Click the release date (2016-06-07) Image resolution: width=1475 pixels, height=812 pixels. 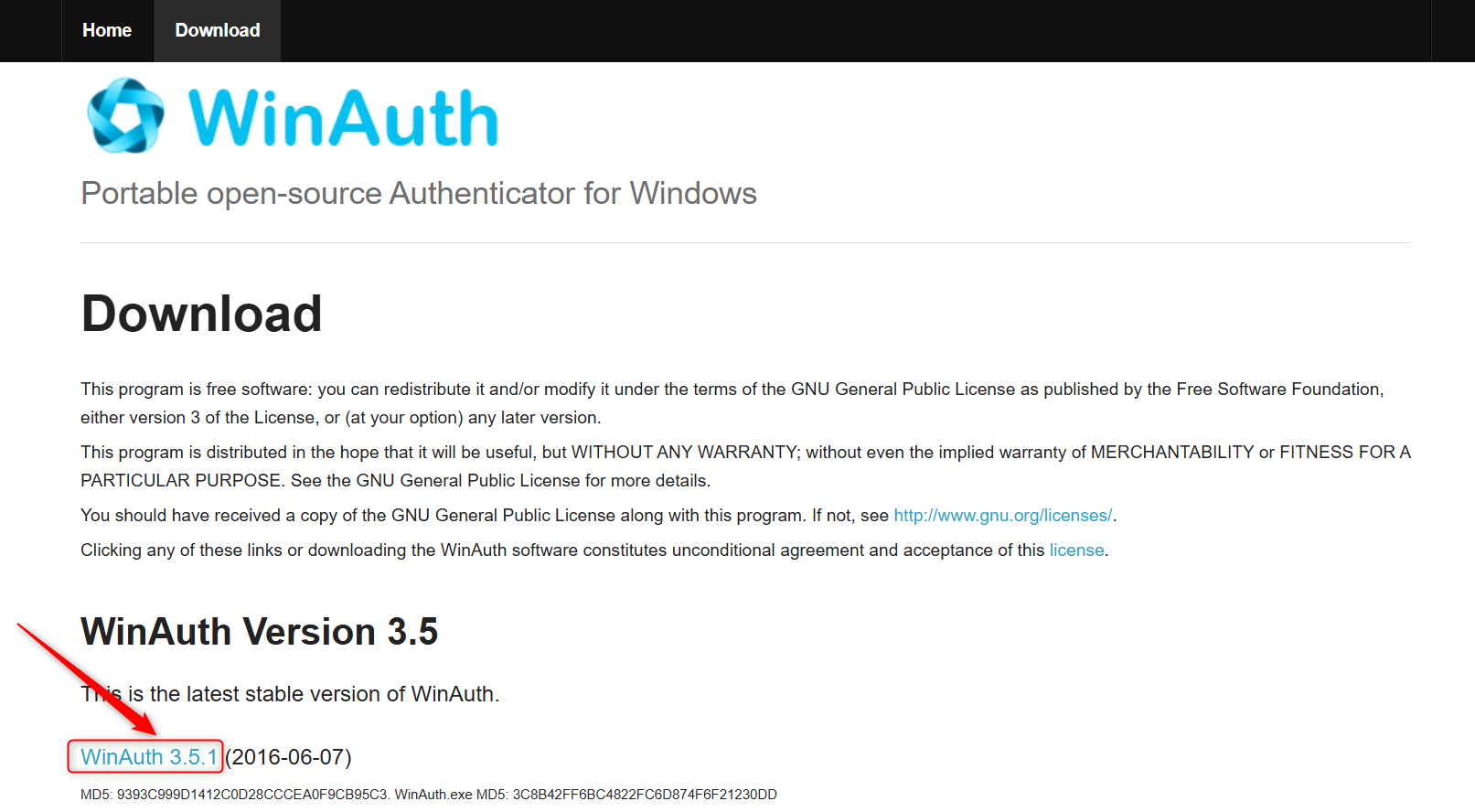point(289,757)
